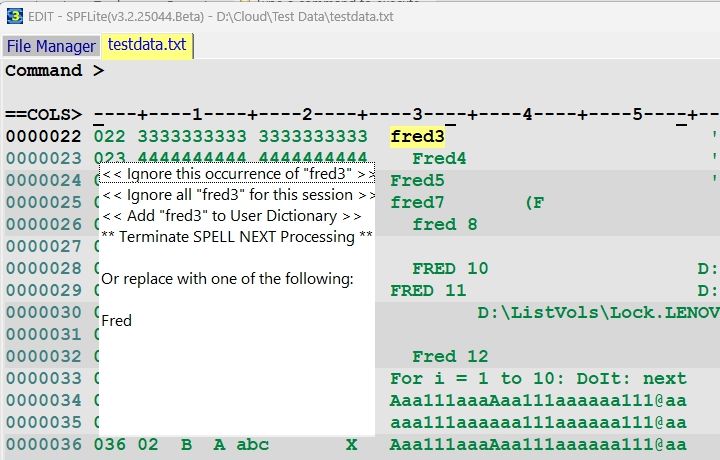The width and height of the screenshot is (720, 460).
Task: Add "fred3" to User Dictionary
Action: pos(231,216)
